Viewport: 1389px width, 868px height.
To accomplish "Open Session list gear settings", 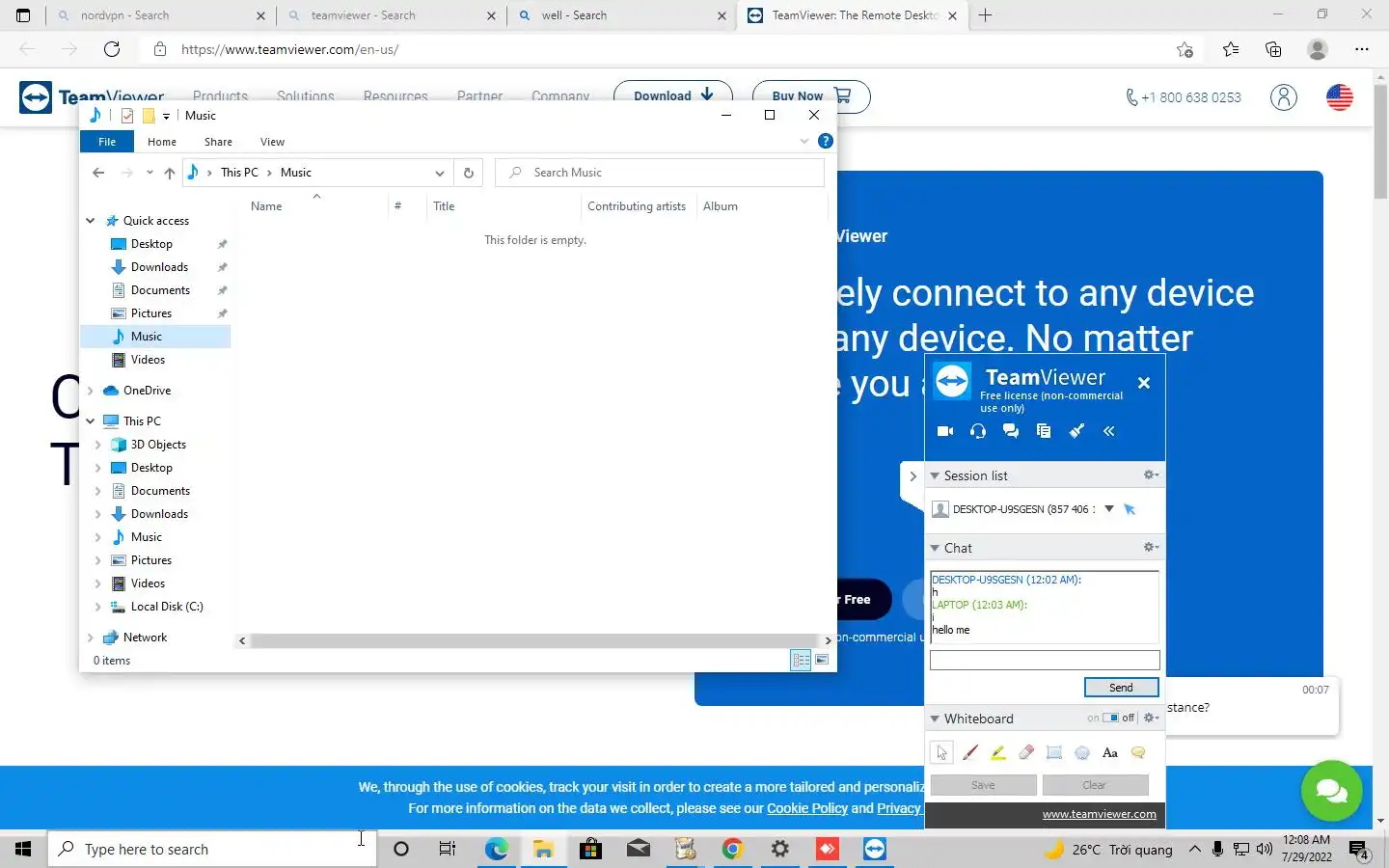I will pyautogui.click(x=1151, y=475).
